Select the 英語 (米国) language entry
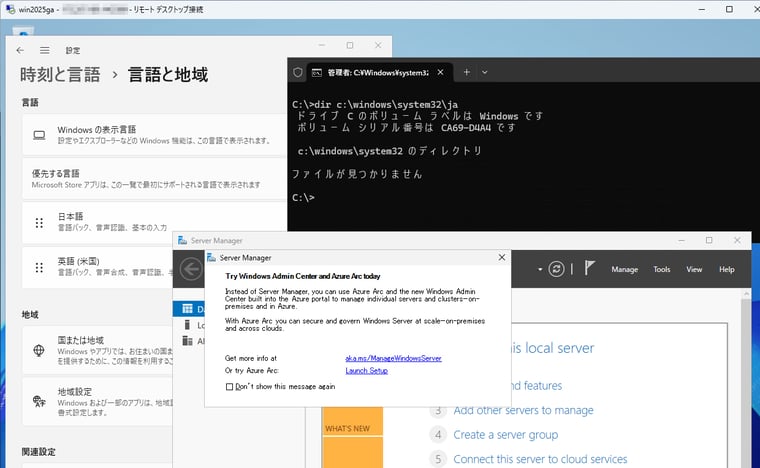Image resolution: width=760 pixels, height=468 pixels. click(99, 267)
